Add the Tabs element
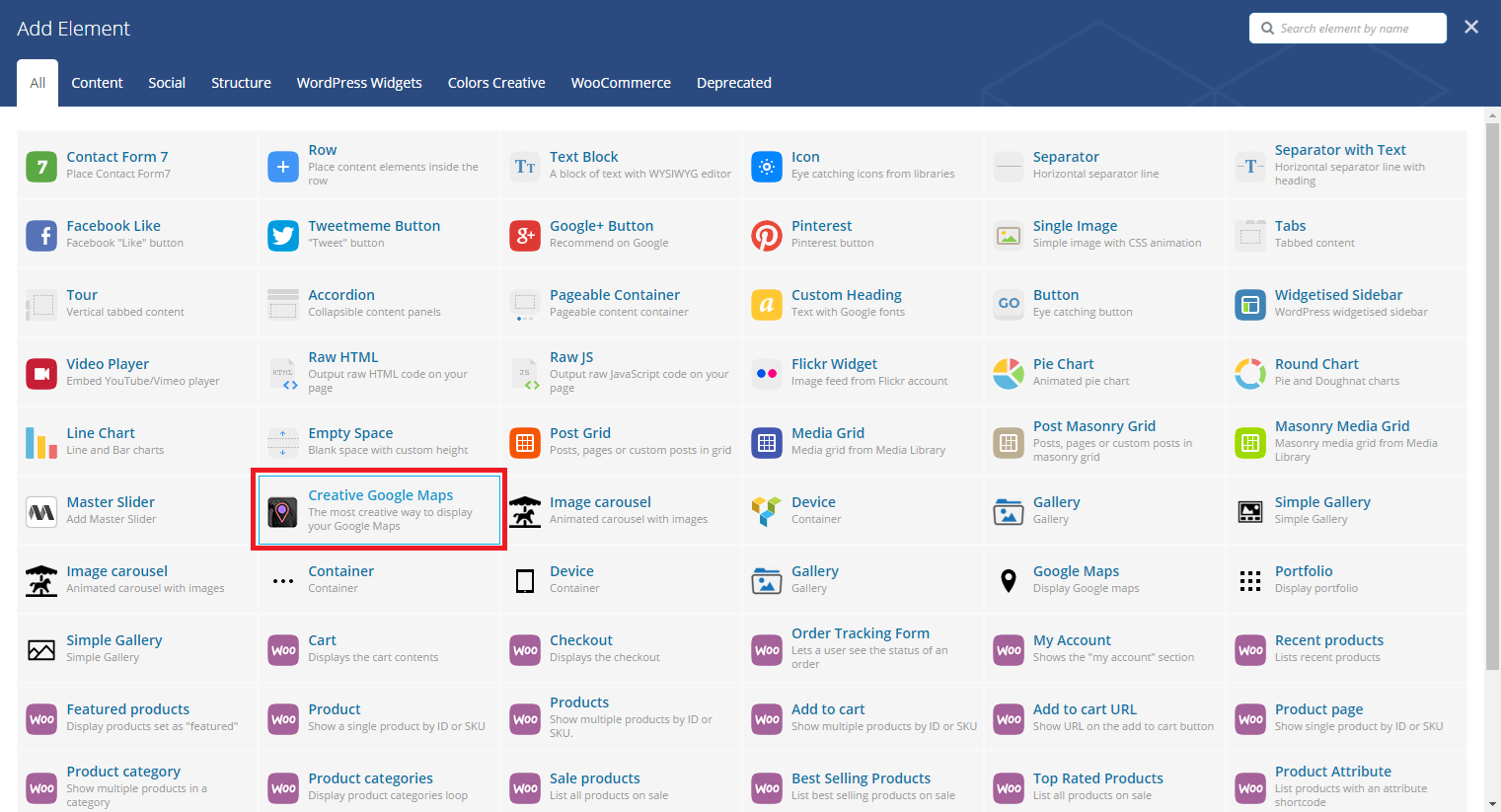This screenshot has height=812, width=1501. (x=1347, y=235)
